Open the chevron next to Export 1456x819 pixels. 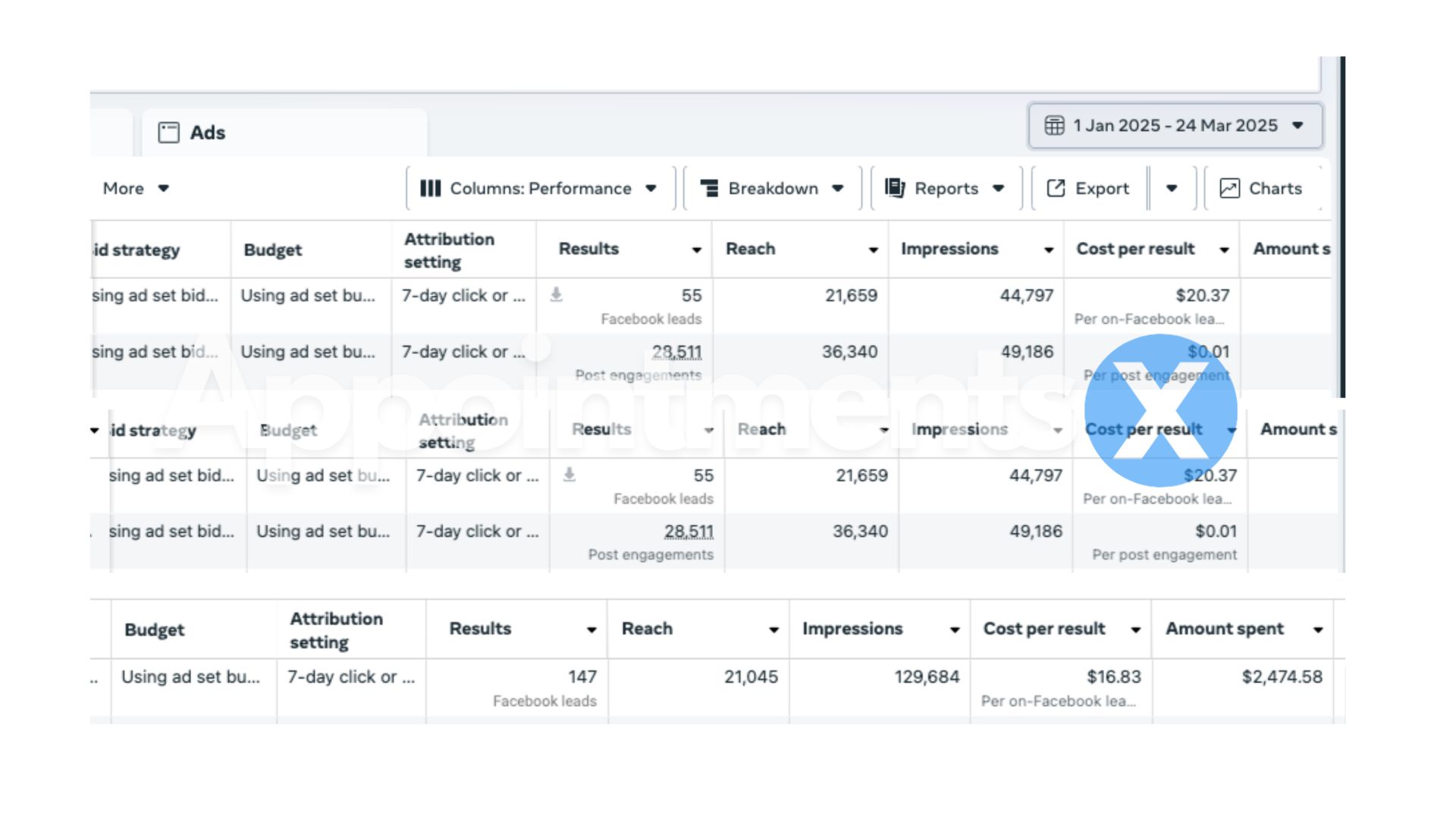click(1172, 188)
